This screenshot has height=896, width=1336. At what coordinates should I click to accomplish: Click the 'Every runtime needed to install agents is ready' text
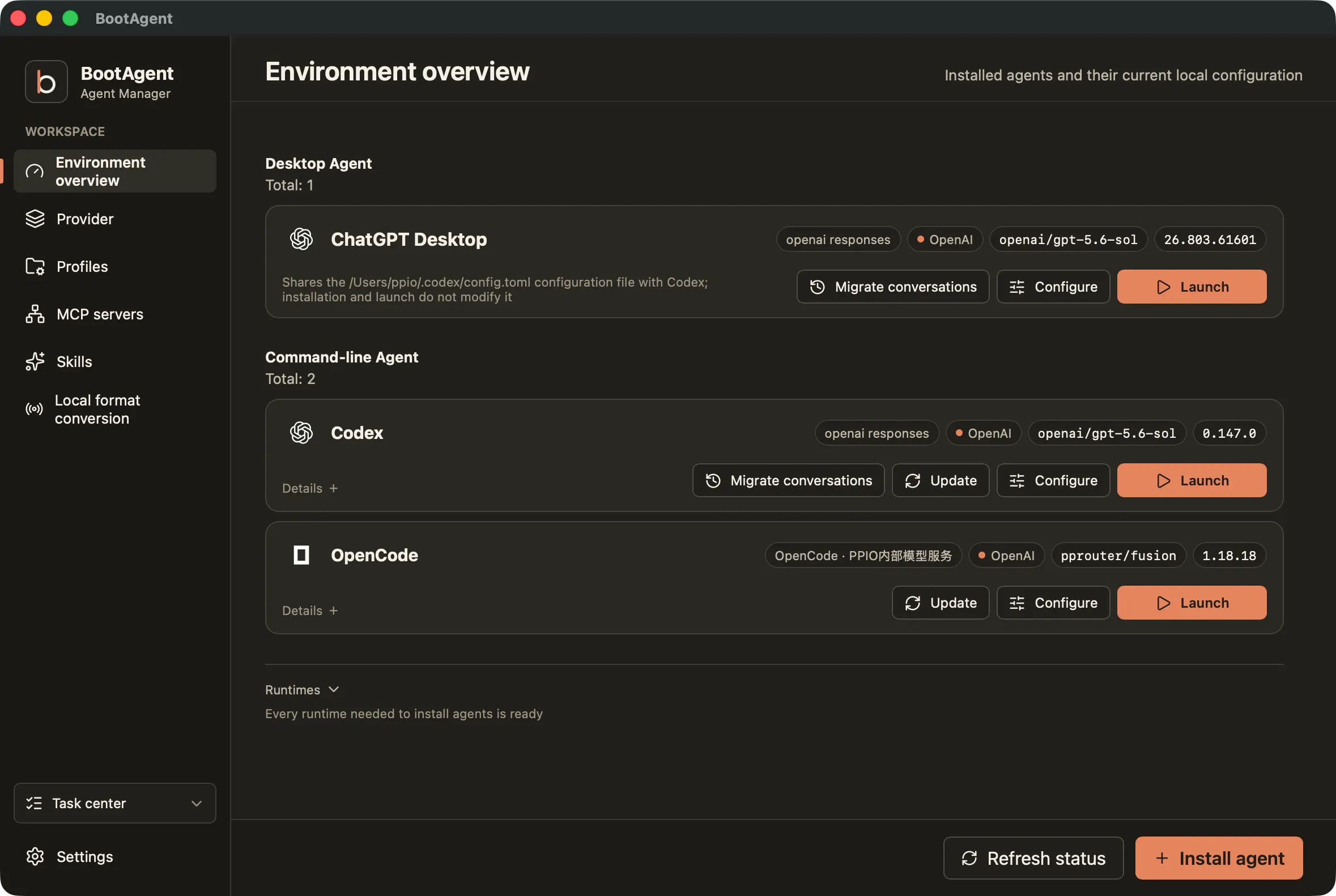click(403, 714)
